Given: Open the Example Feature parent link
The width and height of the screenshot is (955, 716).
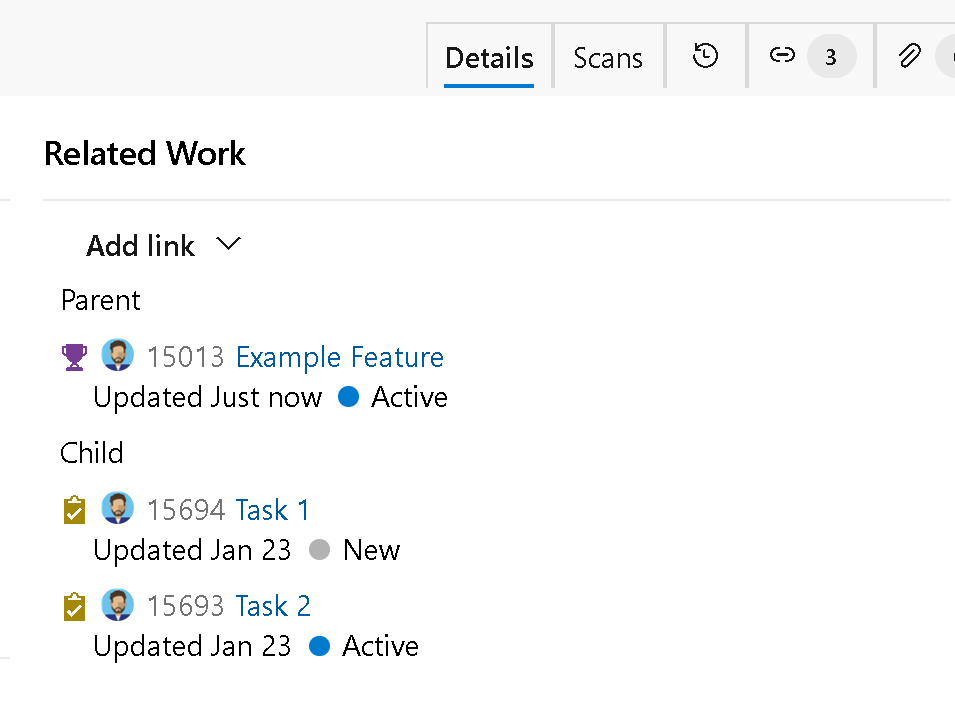Looking at the screenshot, I should (x=340, y=357).
